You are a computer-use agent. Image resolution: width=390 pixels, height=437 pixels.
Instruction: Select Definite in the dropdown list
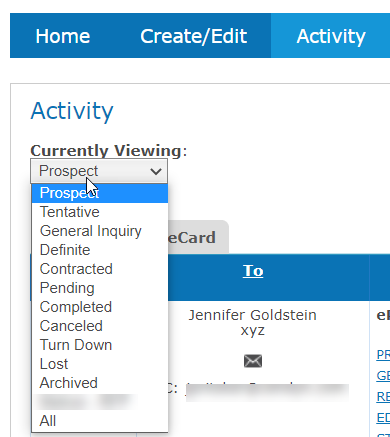(100, 250)
